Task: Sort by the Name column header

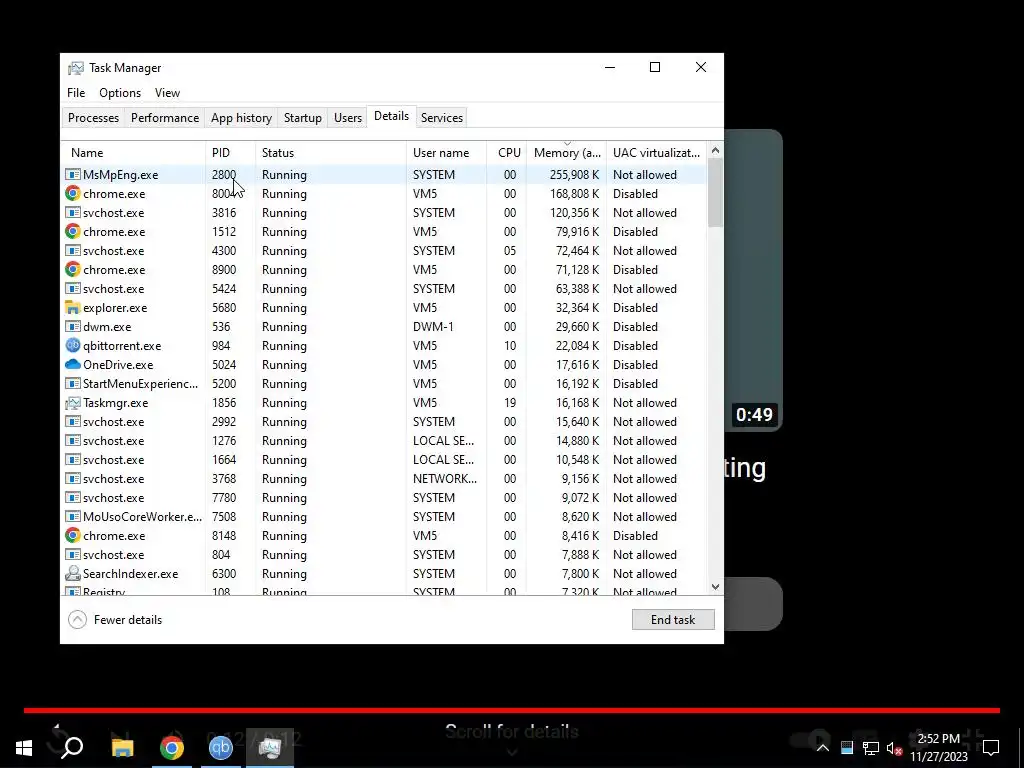Action: click(133, 153)
